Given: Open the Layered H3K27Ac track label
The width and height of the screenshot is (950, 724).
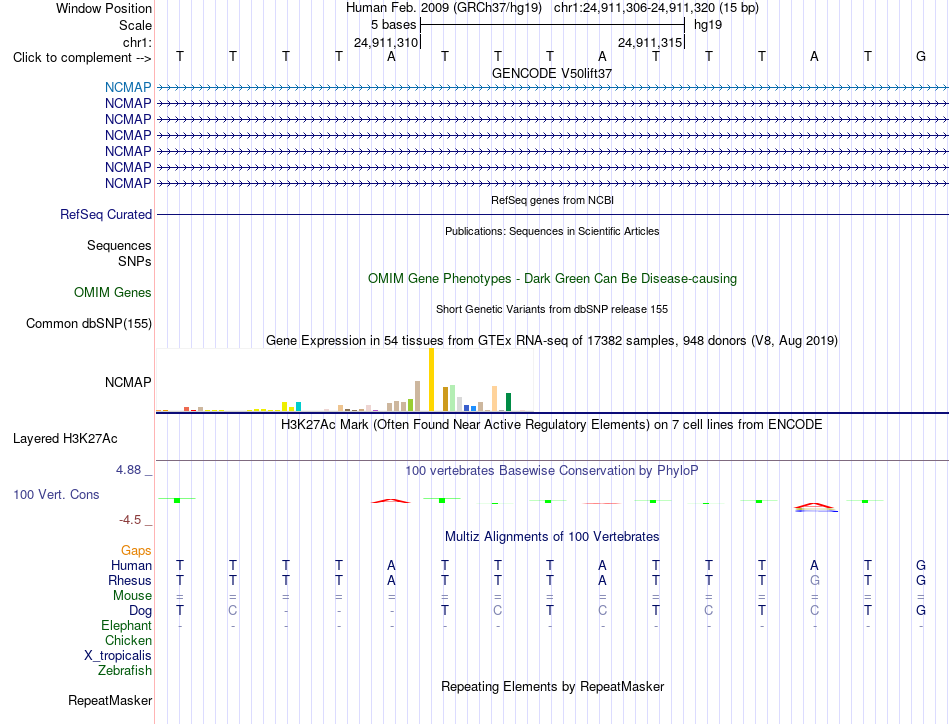Looking at the screenshot, I should click(65, 439).
